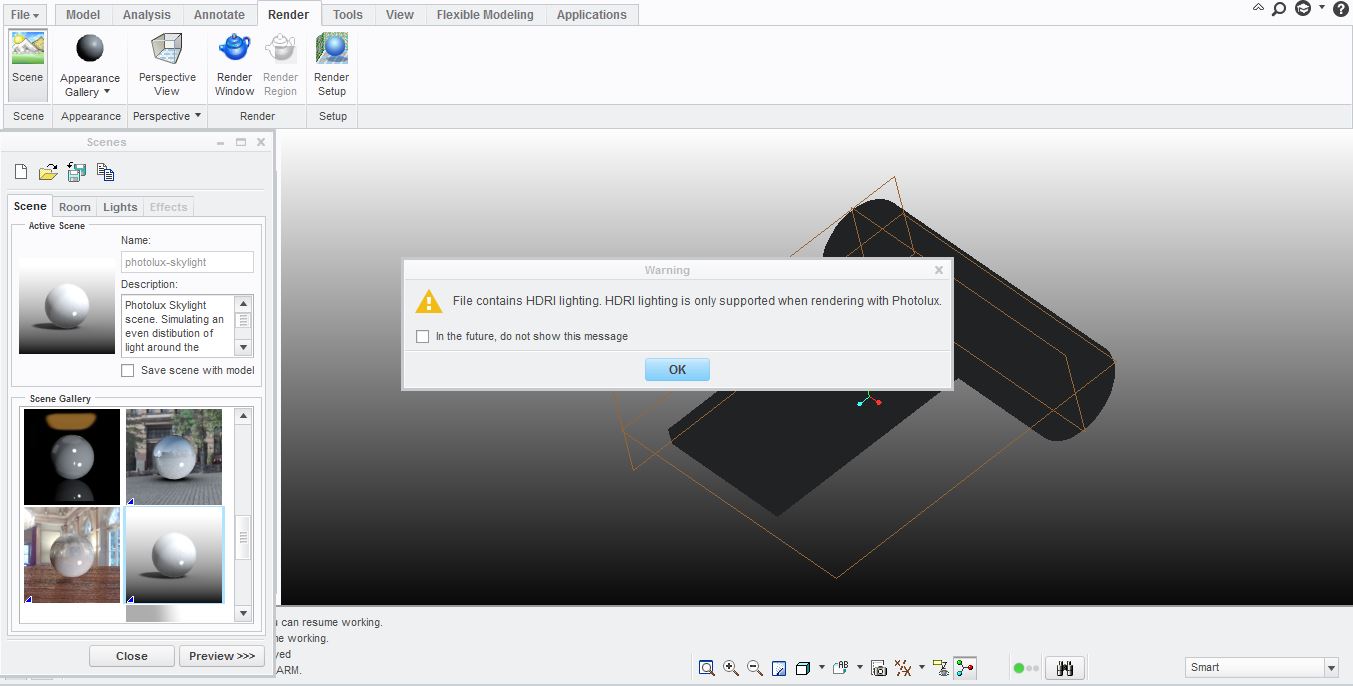The height and width of the screenshot is (686, 1353).
Task: Open the Flexible Modeling tab
Action: (485, 15)
